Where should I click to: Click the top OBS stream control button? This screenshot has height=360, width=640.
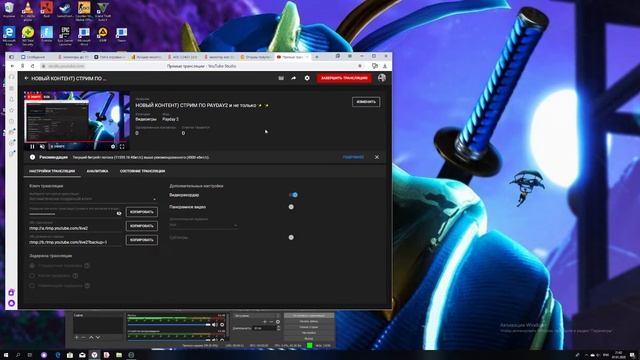(309, 316)
